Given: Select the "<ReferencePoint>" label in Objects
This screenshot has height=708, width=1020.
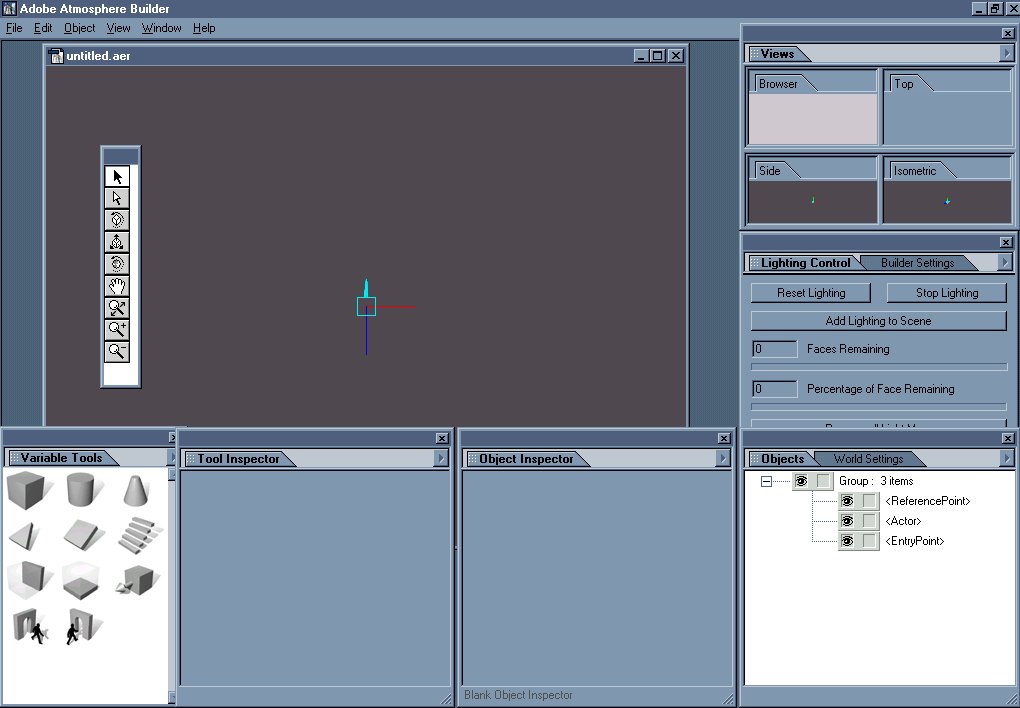Looking at the screenshot, I should (928, 501).
